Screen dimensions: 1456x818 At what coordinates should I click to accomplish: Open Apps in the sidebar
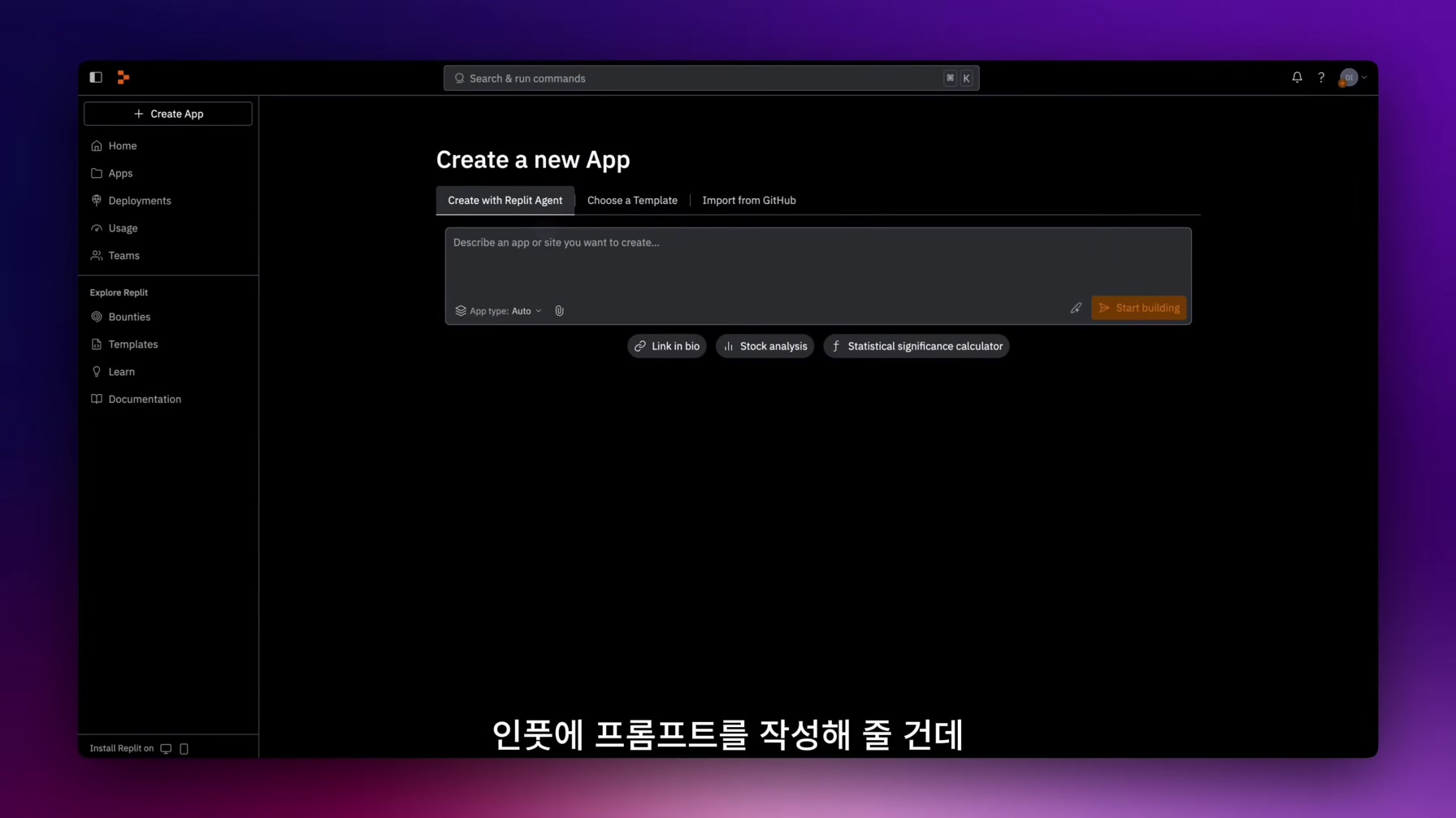168,173
